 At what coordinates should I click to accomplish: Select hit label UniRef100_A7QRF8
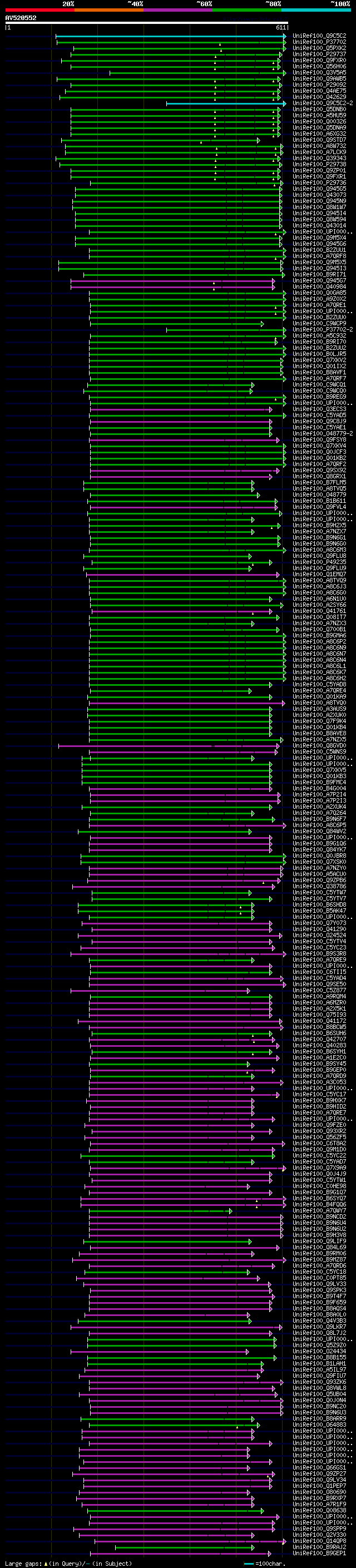(x=319, y=256)
